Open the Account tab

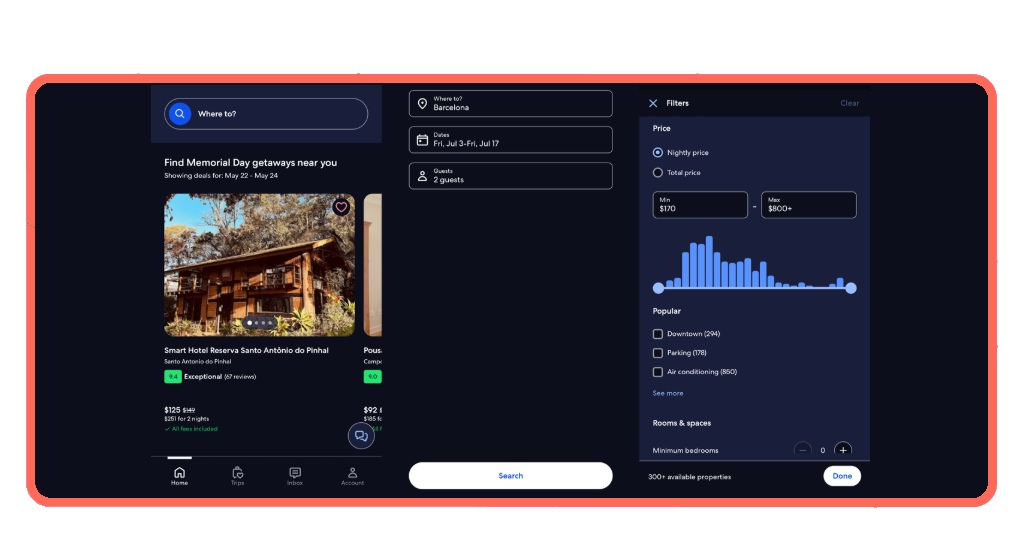[353, 476]
